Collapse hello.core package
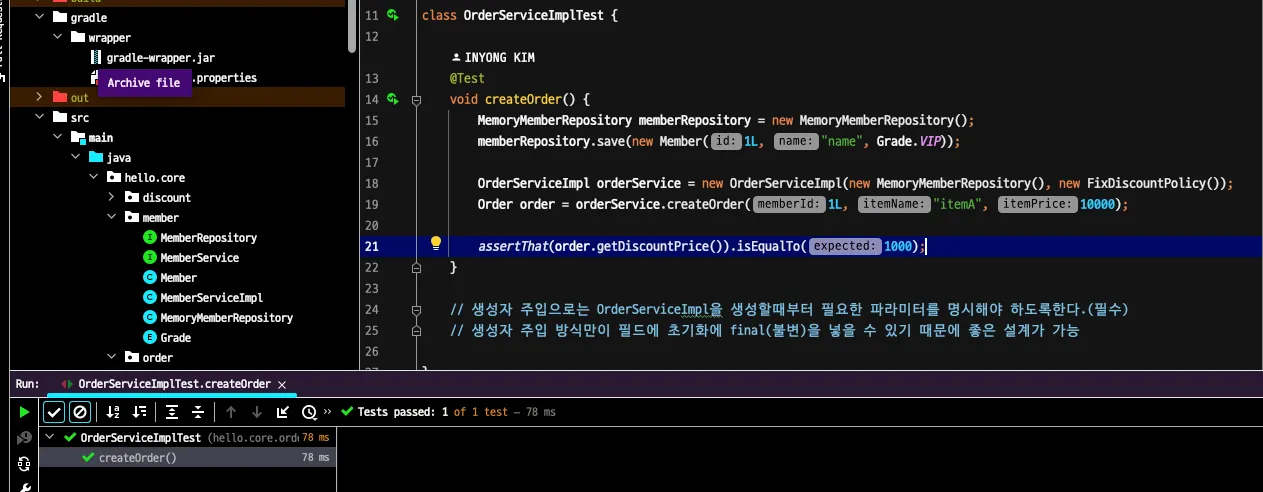The image size is (1263, 492). pyautogui.click(x=93, y=177)
